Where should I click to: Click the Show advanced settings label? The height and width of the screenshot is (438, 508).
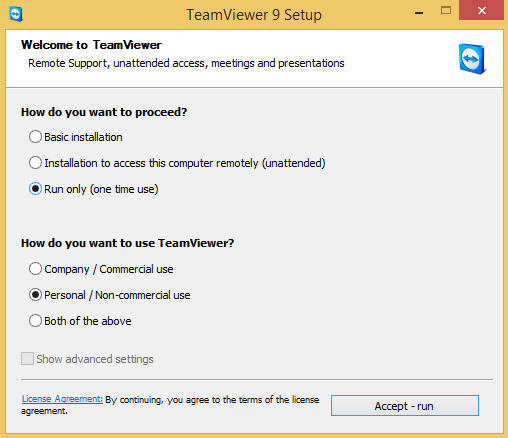coord(95,359)
